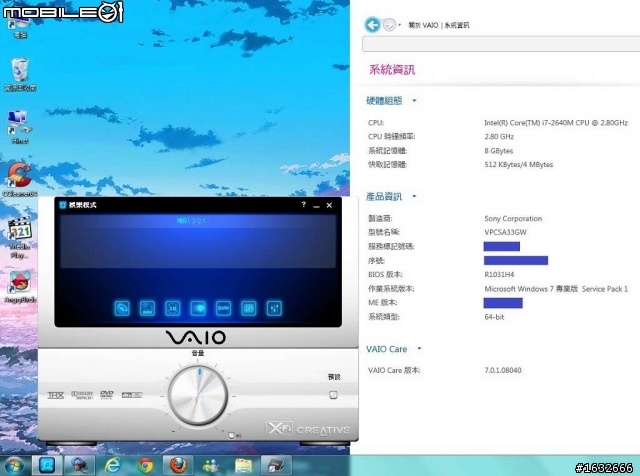640x476 pixels.
Task: Click the volume knob dial
Action: (198, 396)
